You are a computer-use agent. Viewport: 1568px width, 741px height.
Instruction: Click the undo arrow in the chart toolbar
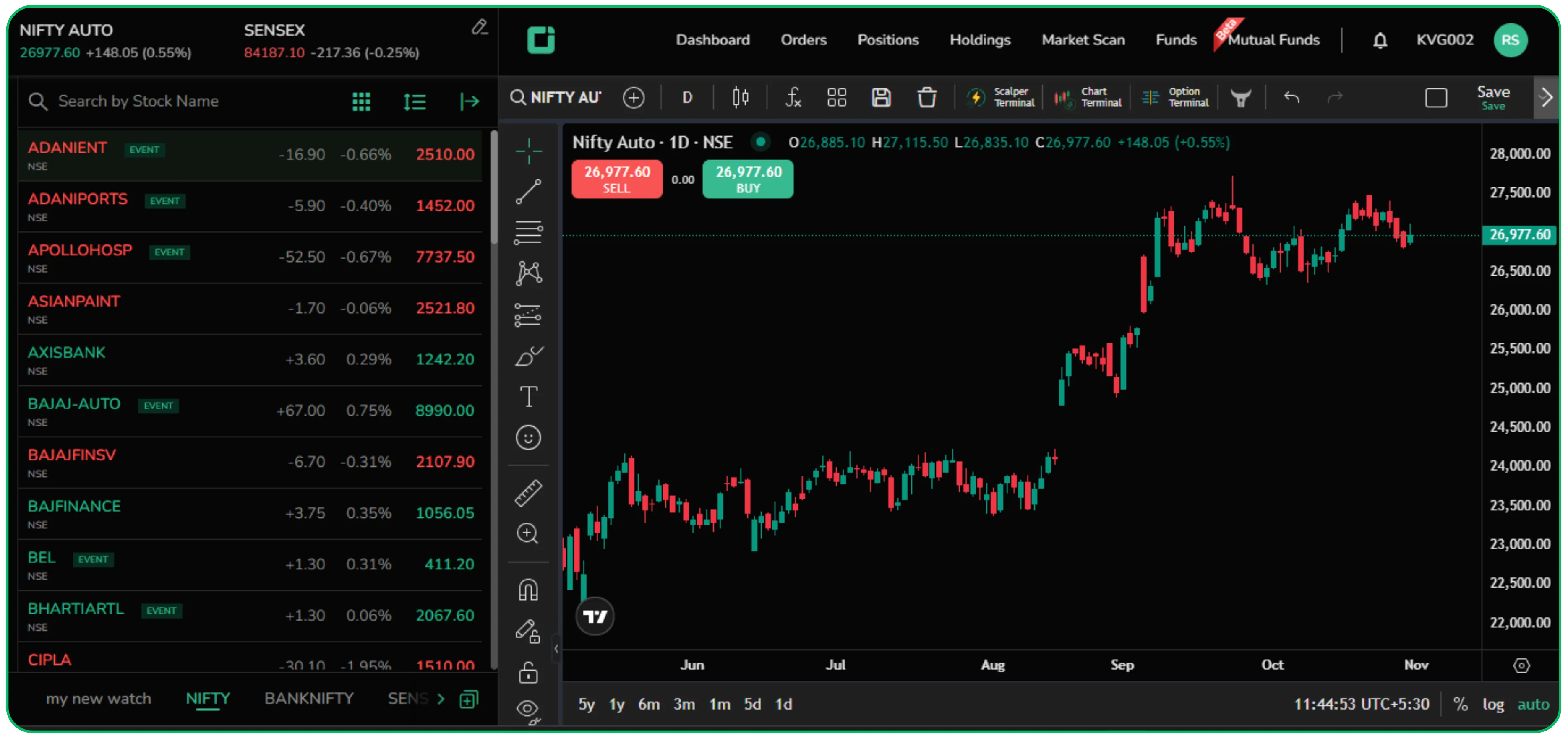click(x=1291, y=97)
